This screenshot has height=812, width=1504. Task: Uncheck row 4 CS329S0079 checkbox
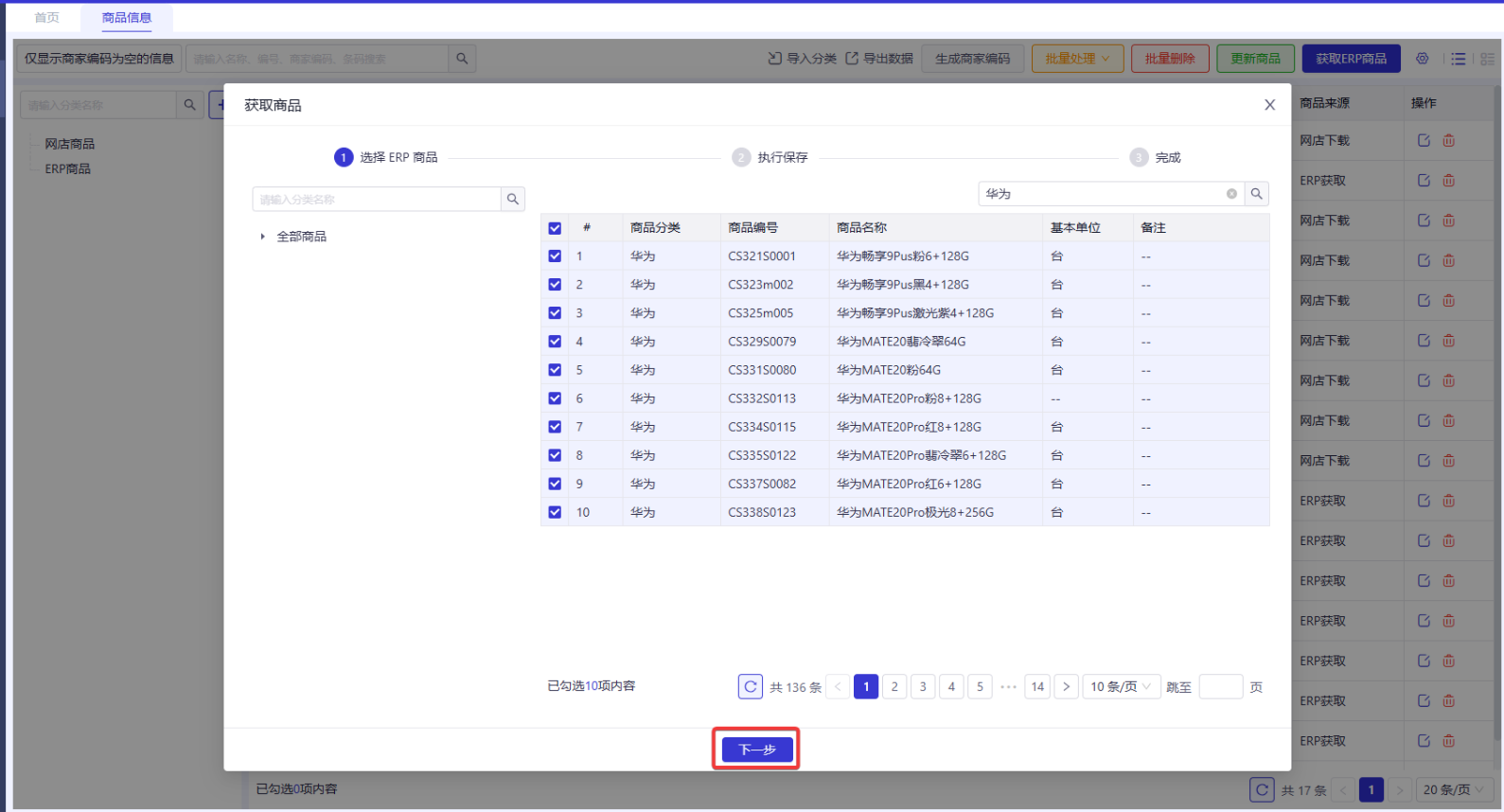555,342
